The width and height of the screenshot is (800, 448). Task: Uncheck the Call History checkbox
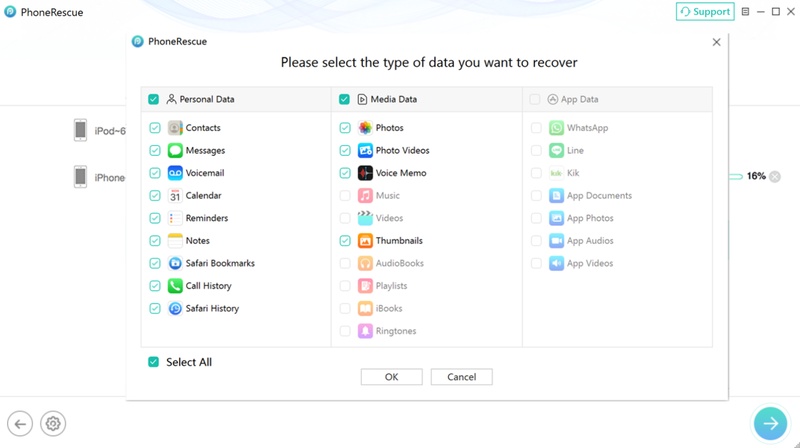click(x=155, y=286)
